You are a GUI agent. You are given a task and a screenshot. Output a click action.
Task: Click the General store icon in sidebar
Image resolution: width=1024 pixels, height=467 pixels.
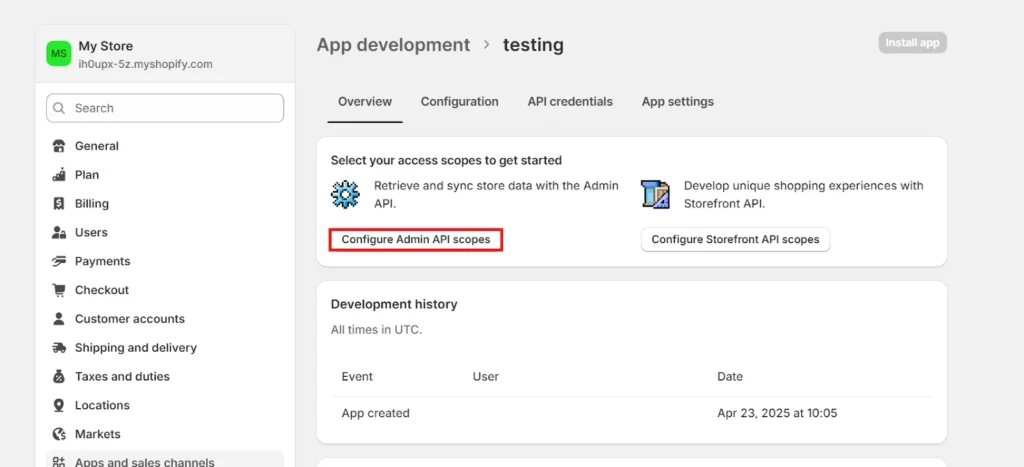59,146
